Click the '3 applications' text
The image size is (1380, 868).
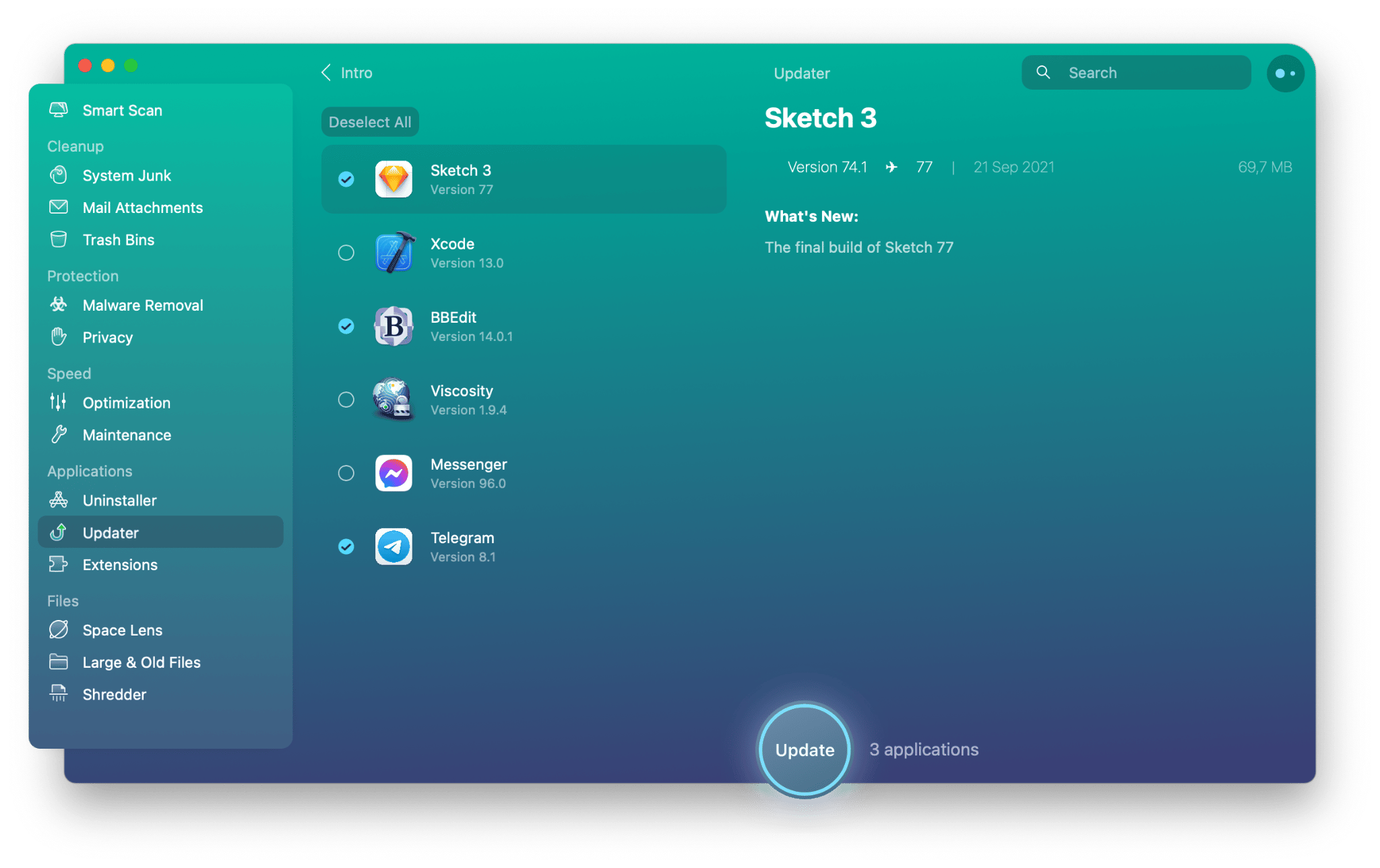tap(924, 749)
